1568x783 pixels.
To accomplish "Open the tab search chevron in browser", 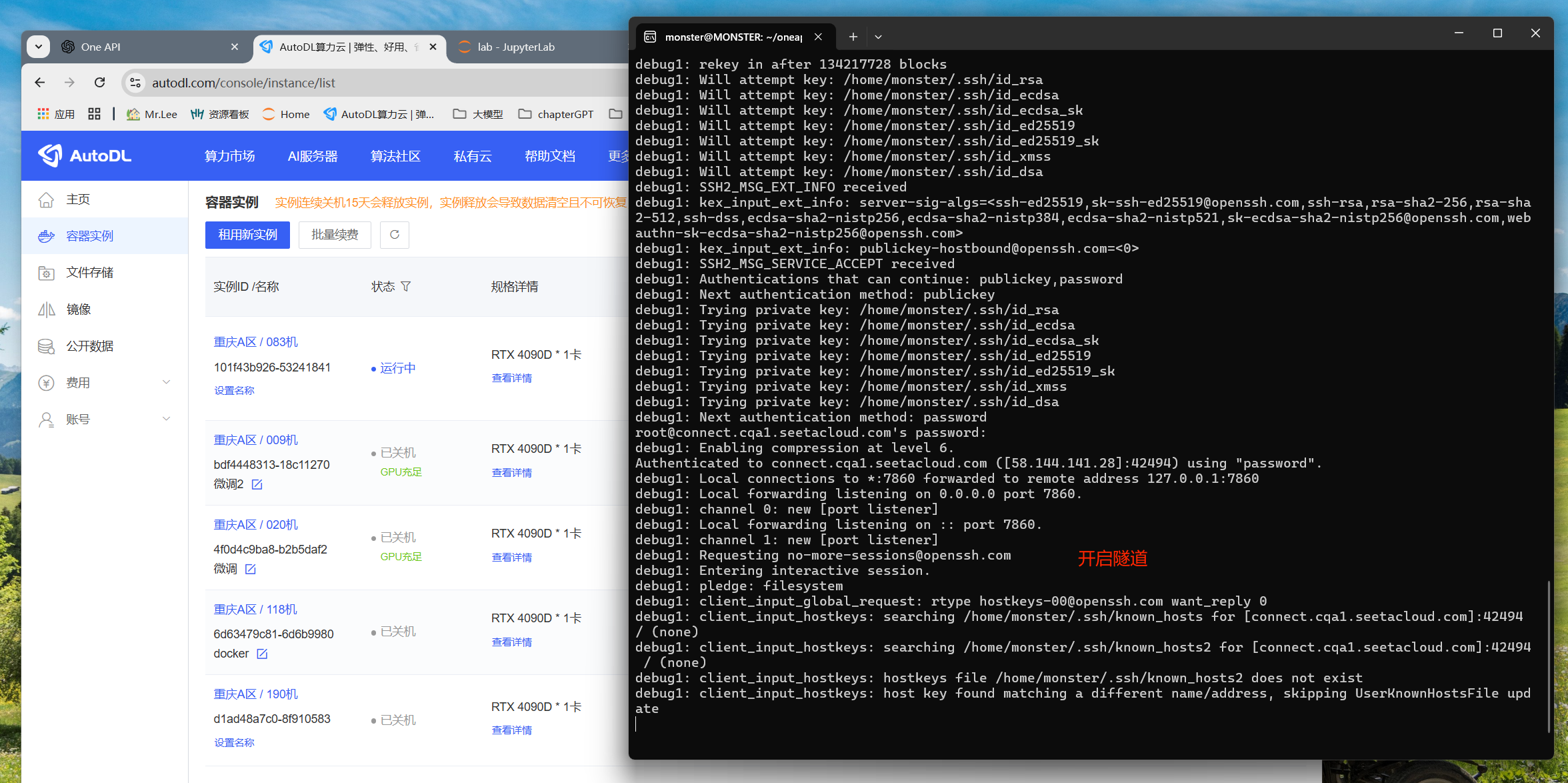I will coord(39,47).
